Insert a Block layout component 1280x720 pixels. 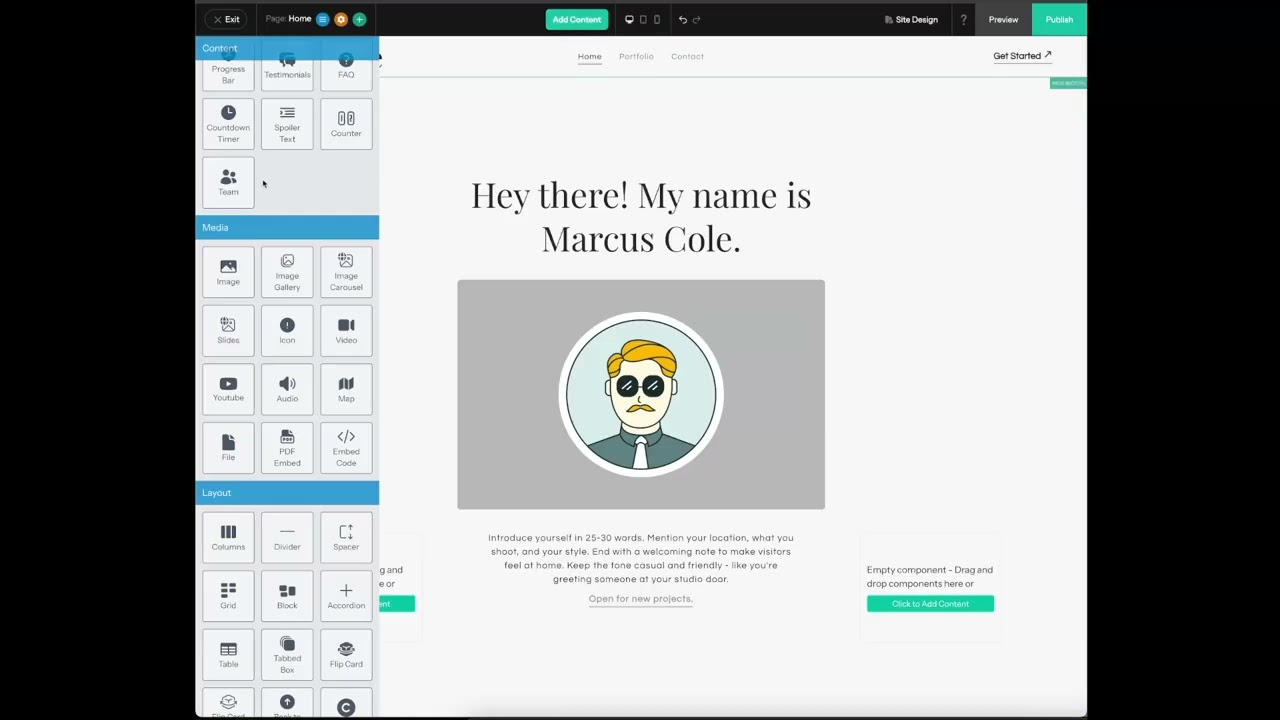(287, 596)
